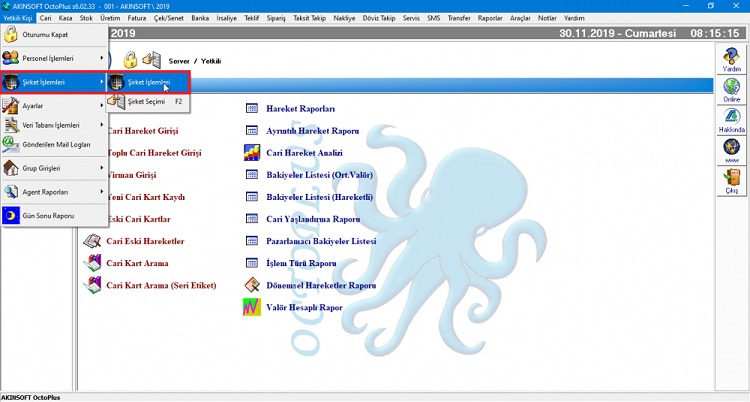Click the Çıkış exit icon
This screenshot has height=402, width=750.
tap(732, 181)
